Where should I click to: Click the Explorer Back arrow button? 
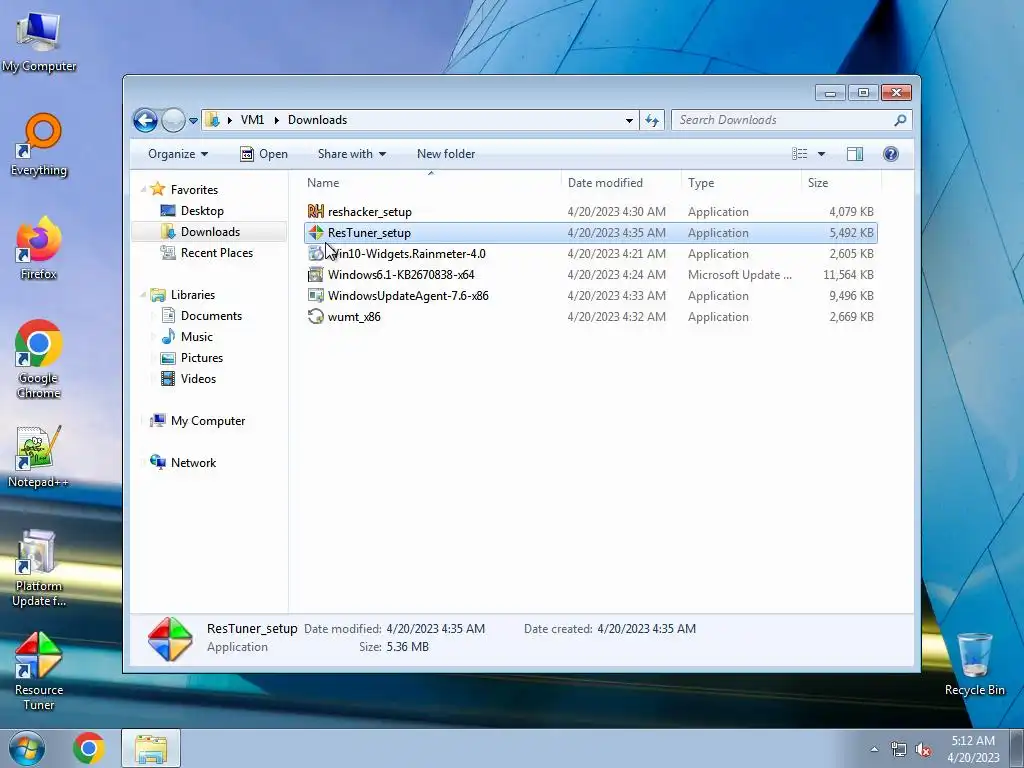146,120
